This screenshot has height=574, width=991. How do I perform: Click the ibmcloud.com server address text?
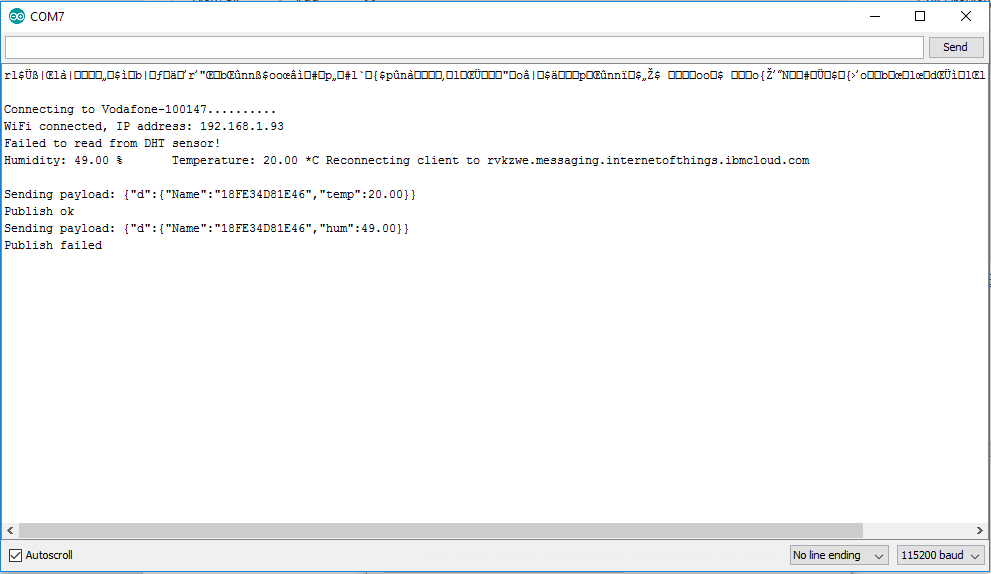[648, 161]
